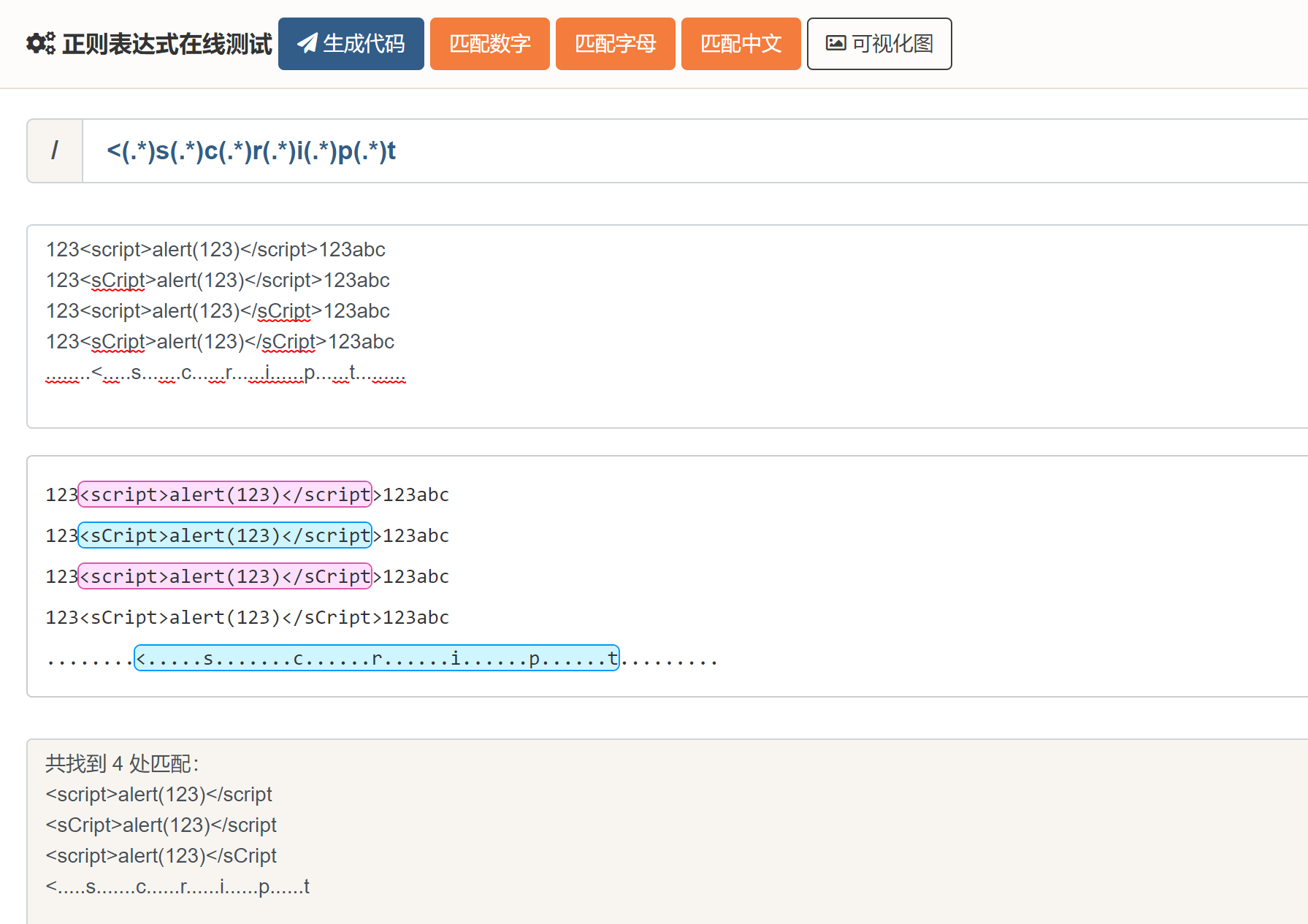The image size is (1308, 924).
Task: Click the slash delimiter before the regex
Action: point(55,151)
